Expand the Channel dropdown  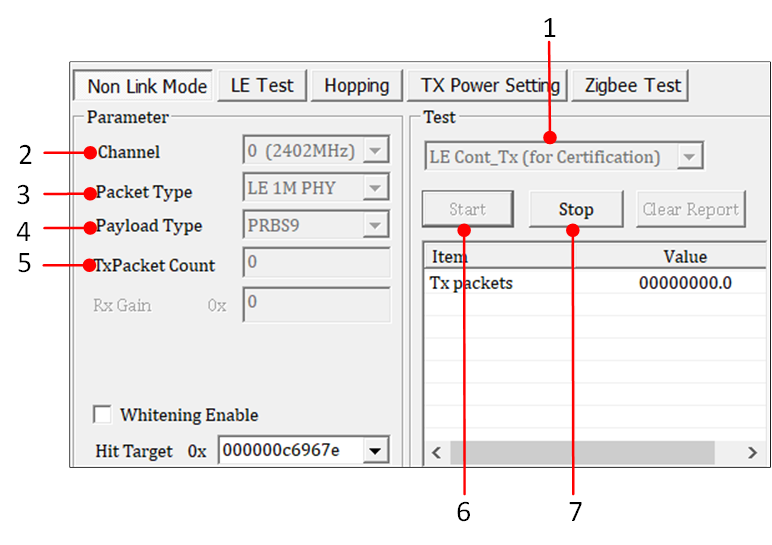[x=376, y=152]
